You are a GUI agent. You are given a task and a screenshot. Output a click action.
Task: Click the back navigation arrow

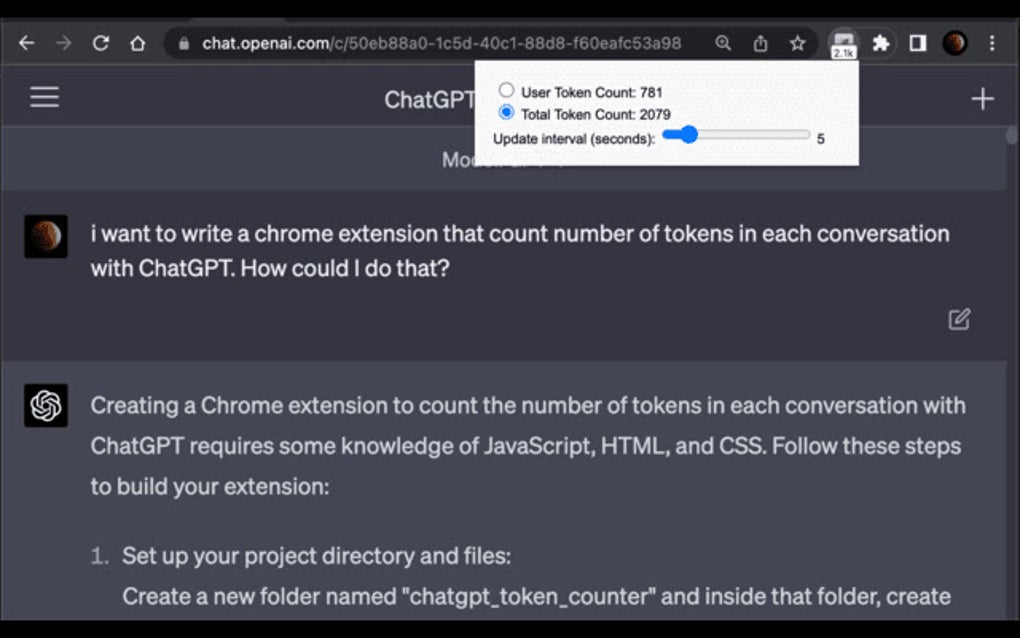[x=27, y=43]
